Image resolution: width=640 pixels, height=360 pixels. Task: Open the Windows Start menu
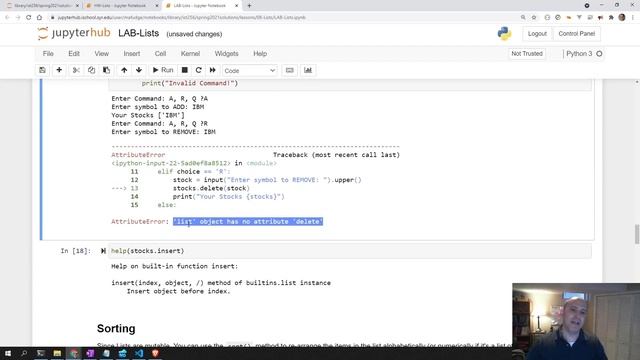[8, 353]
